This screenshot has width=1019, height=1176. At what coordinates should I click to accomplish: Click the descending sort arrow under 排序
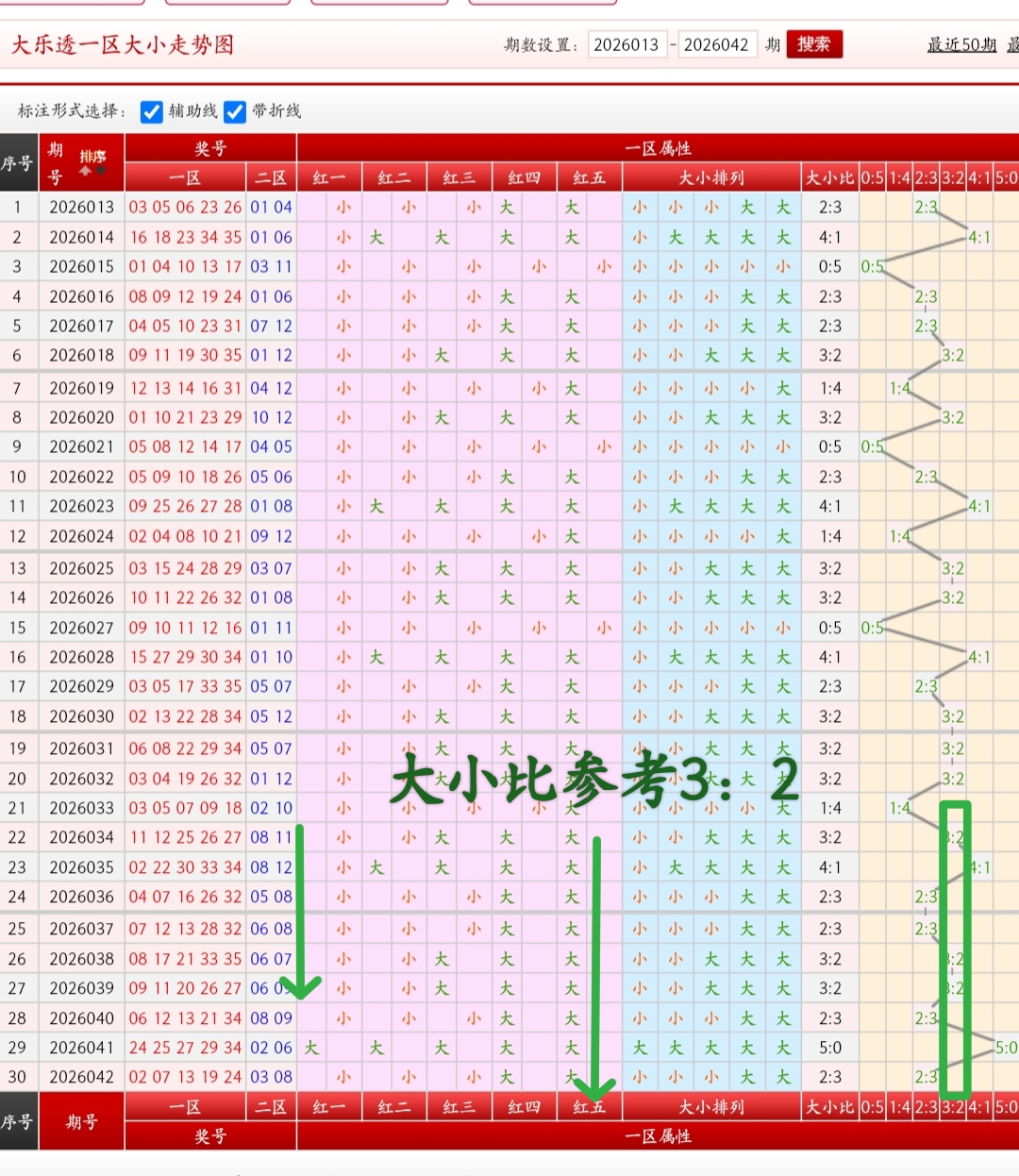pyautogui.click(x=101, y=172)
